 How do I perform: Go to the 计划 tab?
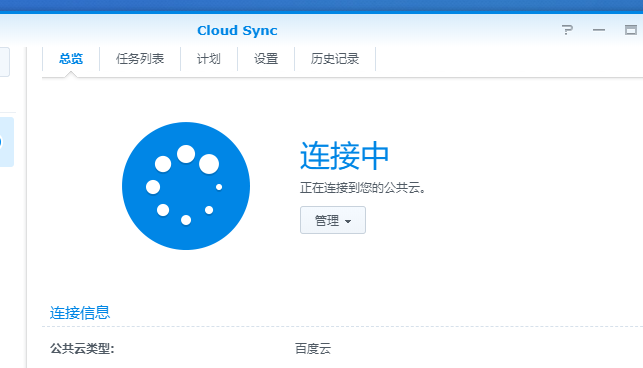tap(209, 59)
